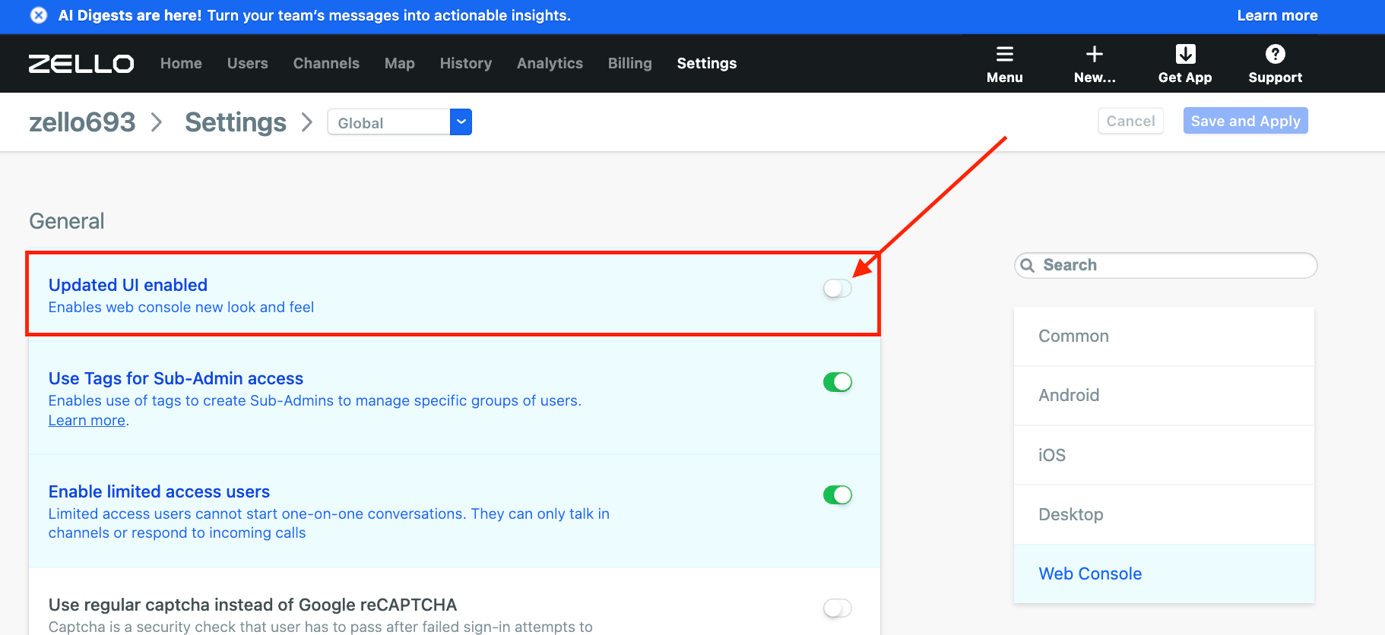Click the Settings breadcrumb heading

pyautogui.click(x=236, y=122)
